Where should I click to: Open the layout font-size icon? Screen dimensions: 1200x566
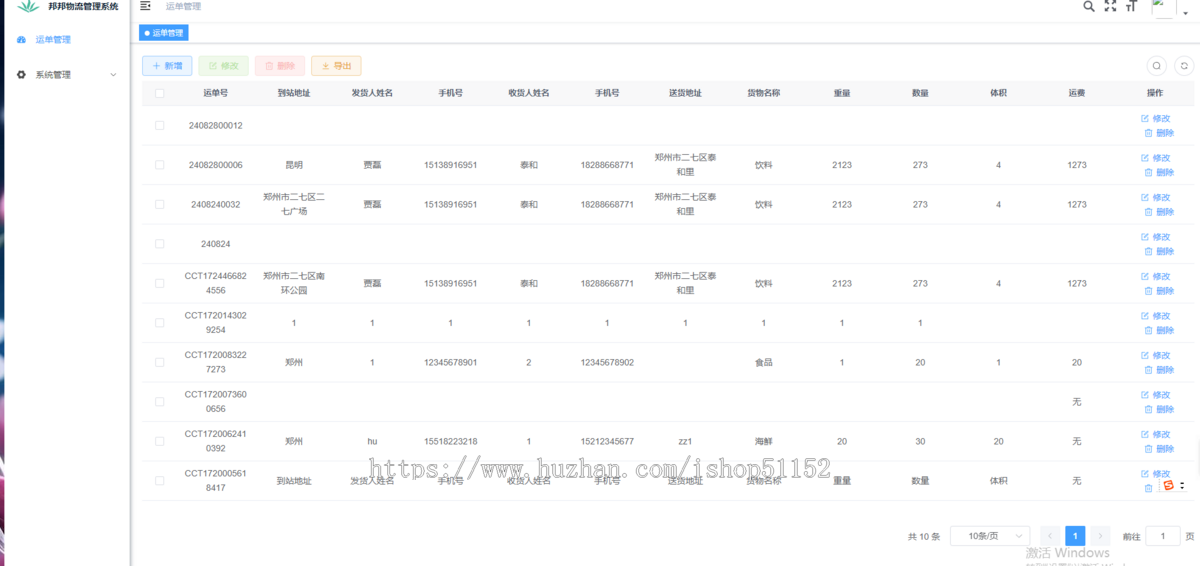[1132, 6]
